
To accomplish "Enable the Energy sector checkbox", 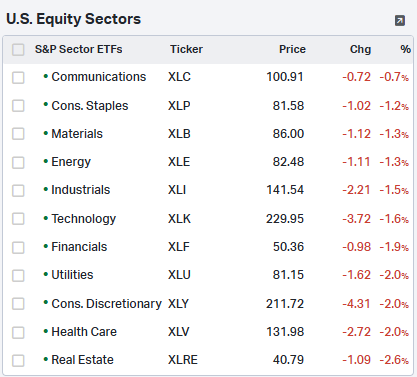I will (x=18, y=163).
